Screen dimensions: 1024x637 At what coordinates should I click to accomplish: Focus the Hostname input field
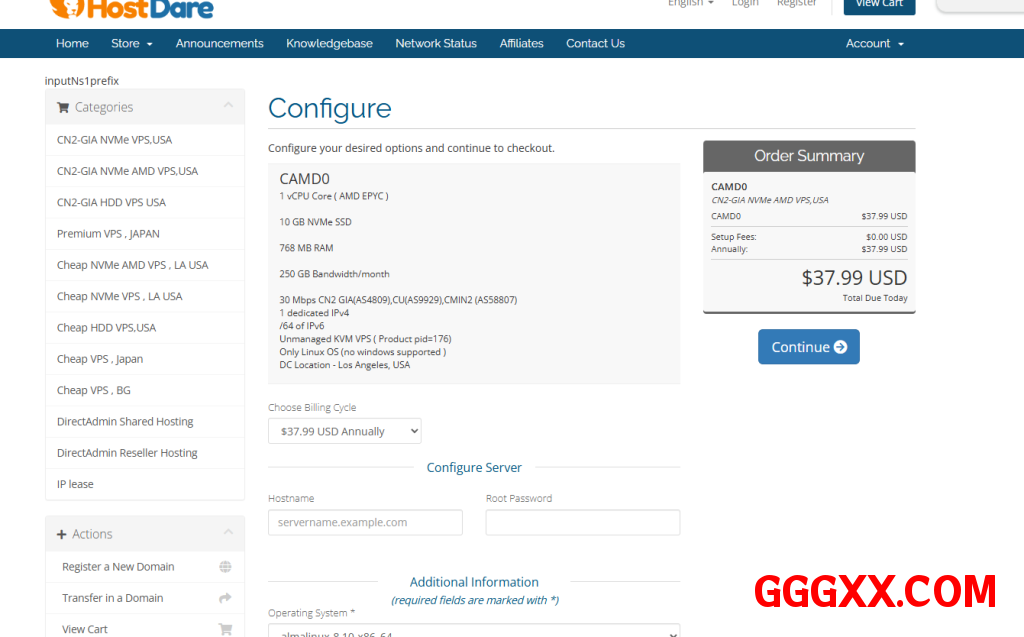pyautogui.click(x=365, y=523)
